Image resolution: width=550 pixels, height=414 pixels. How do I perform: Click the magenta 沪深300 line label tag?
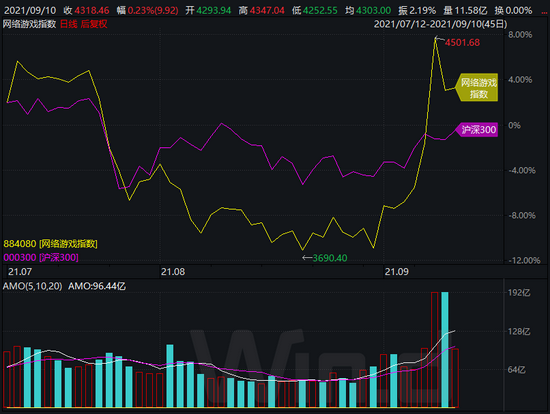[477, 130]
